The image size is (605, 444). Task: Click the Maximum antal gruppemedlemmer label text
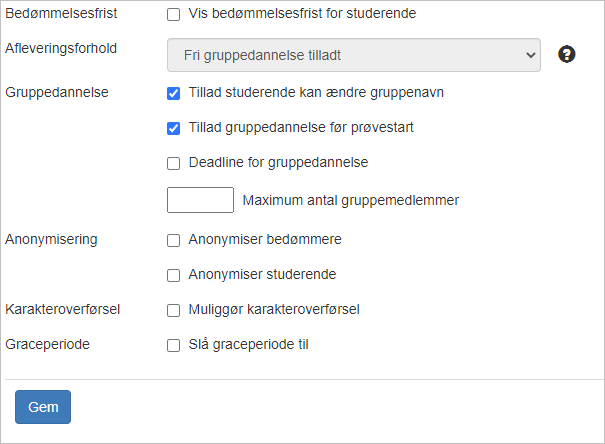tap(351, 200)
